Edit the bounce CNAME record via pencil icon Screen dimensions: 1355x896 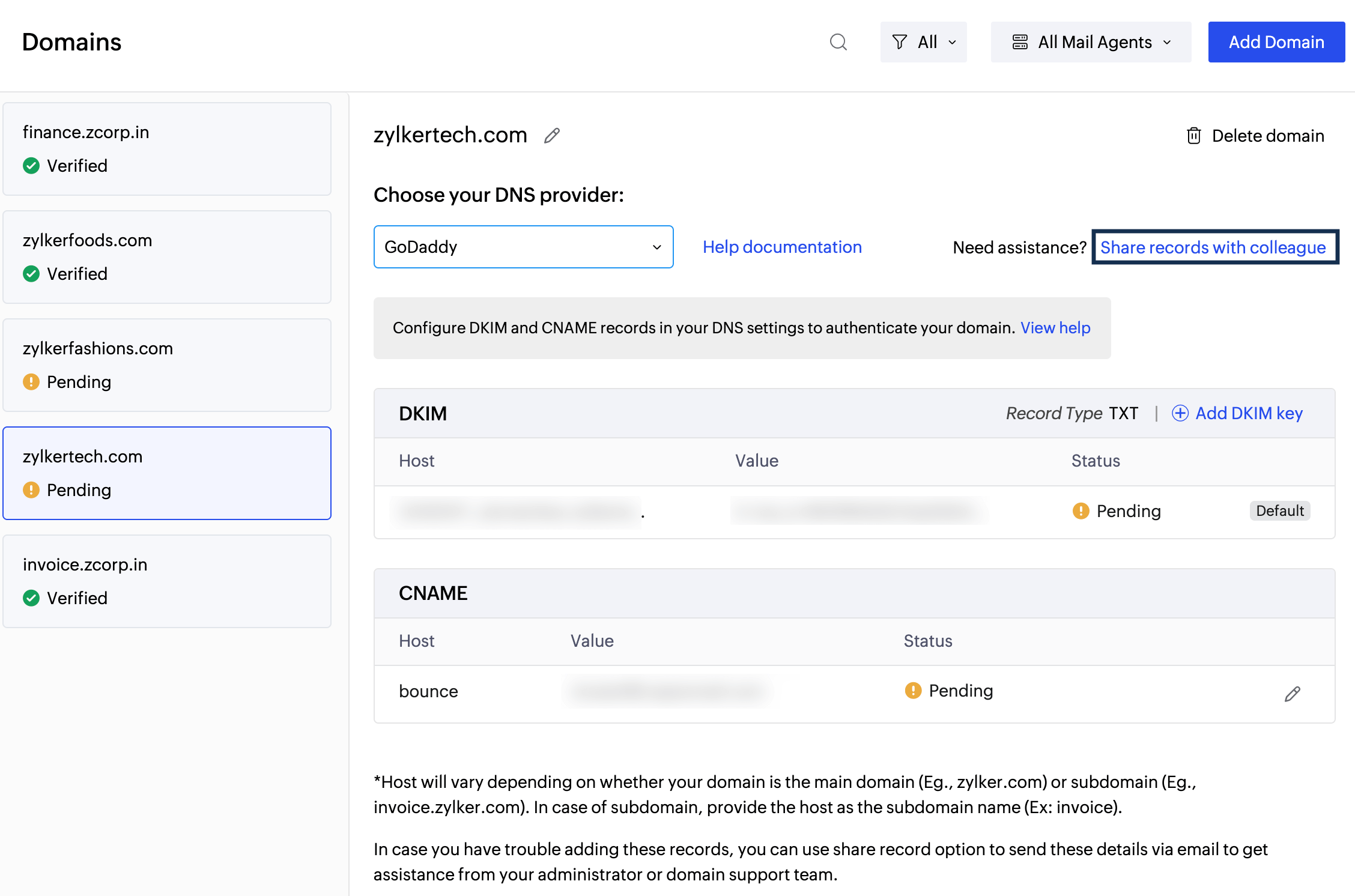tap(1293, 694)
